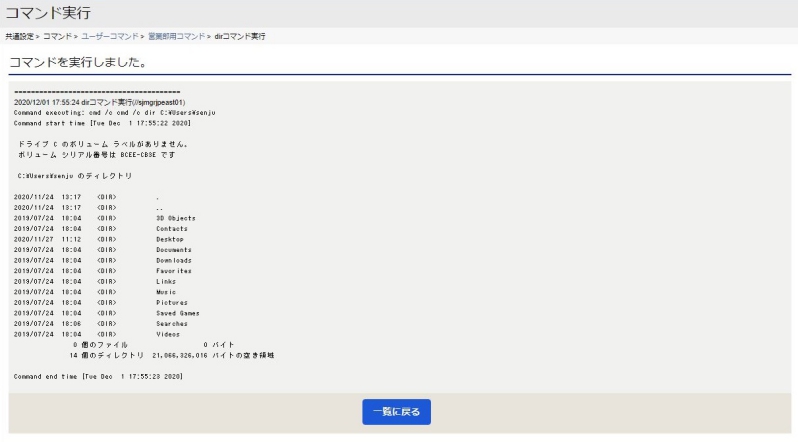This screenshot has width=798, height=442.
Task: Click the dirコマンド実行 breadcrumb text
Action: [x=240, y=36]
